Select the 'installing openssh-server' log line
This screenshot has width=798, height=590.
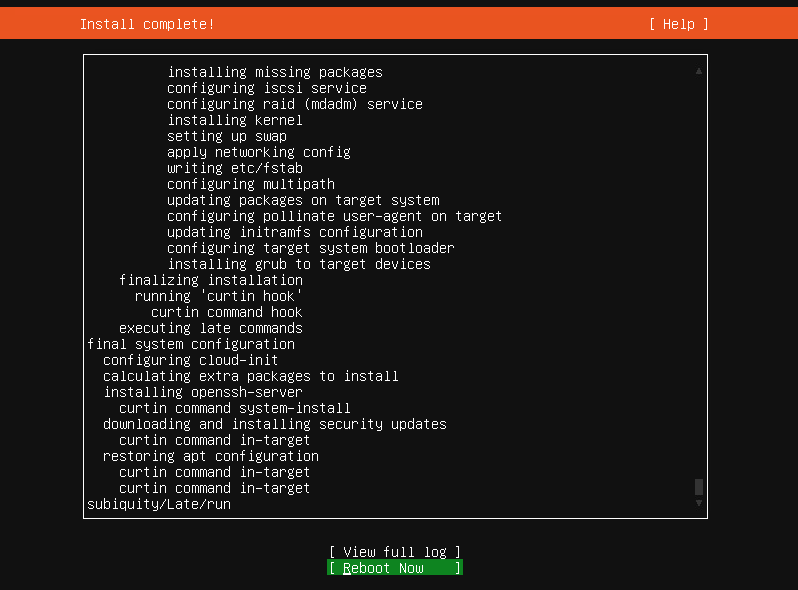(x=202, y=392)
